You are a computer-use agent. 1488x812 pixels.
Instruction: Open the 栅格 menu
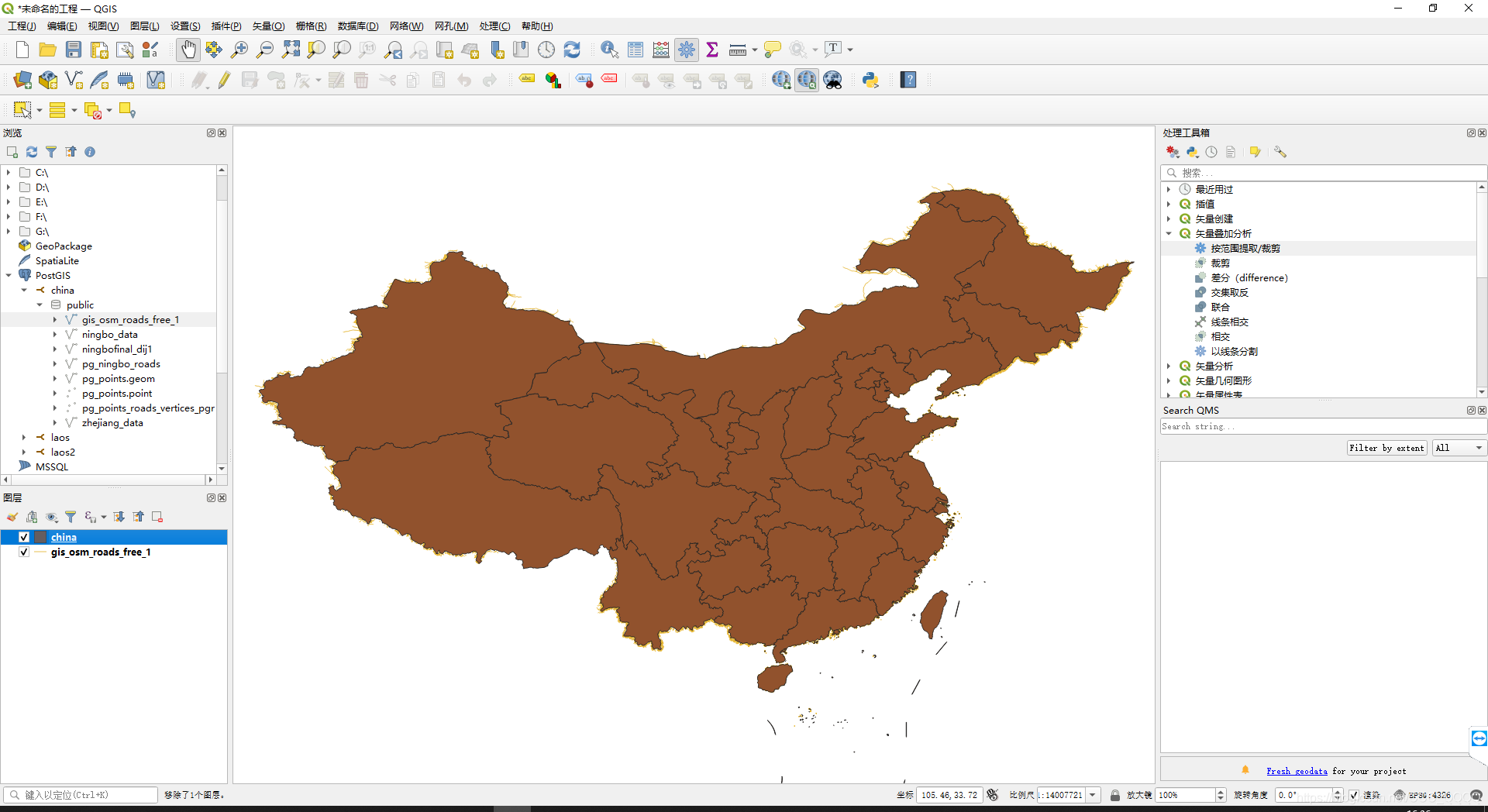click(311, 26)
